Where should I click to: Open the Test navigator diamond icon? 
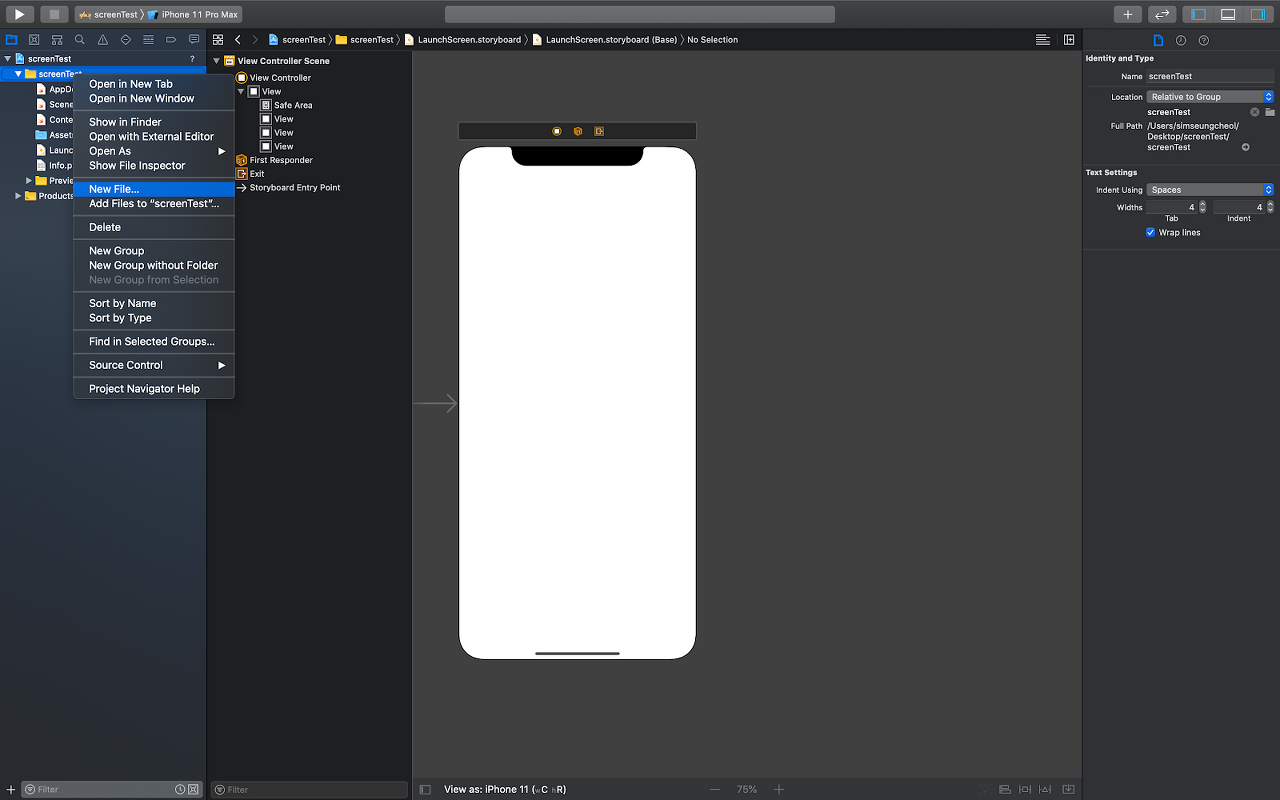coord(126,40)
